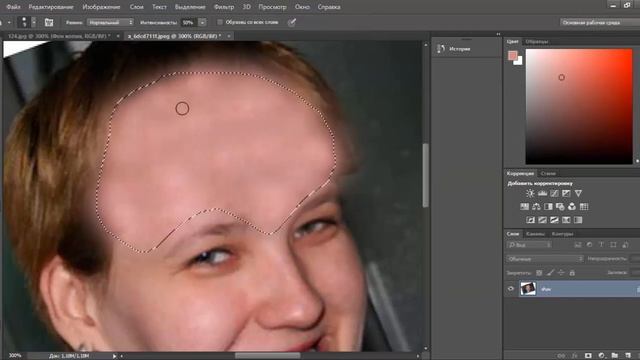
Task: Add a Channel Mixer adjustment layer
Action: [572, 207]
